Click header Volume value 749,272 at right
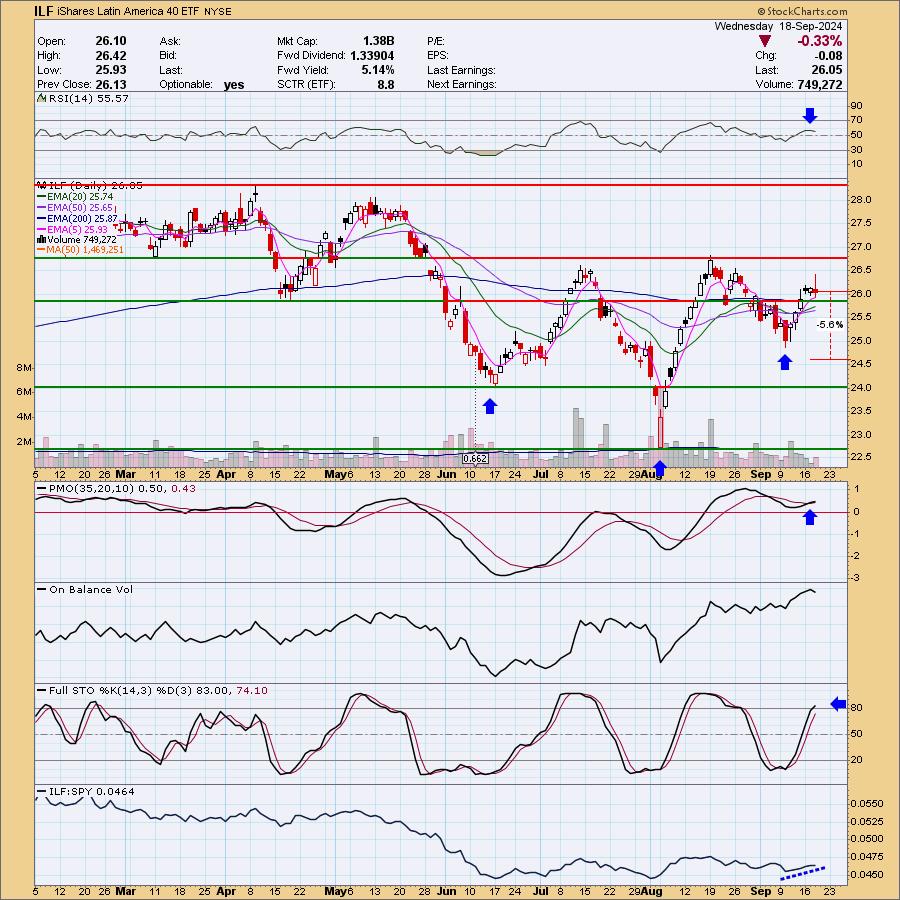Screen dimensions: 900x900 pyautogui.click(x=820, y=84)
